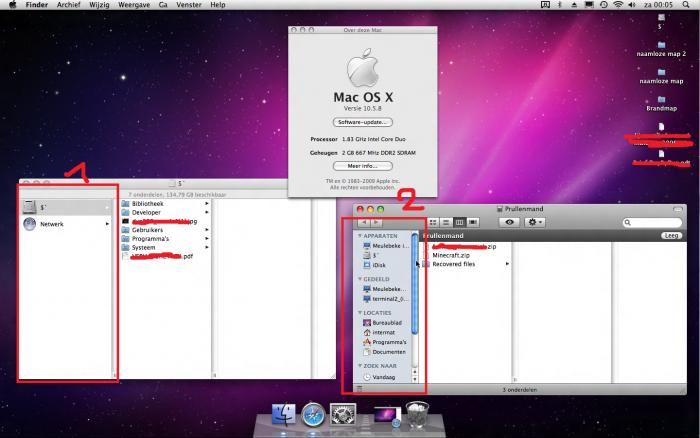Open the Wijzig menu
The width and height of the screenshot is (700, 438).
tap(99, 5)
